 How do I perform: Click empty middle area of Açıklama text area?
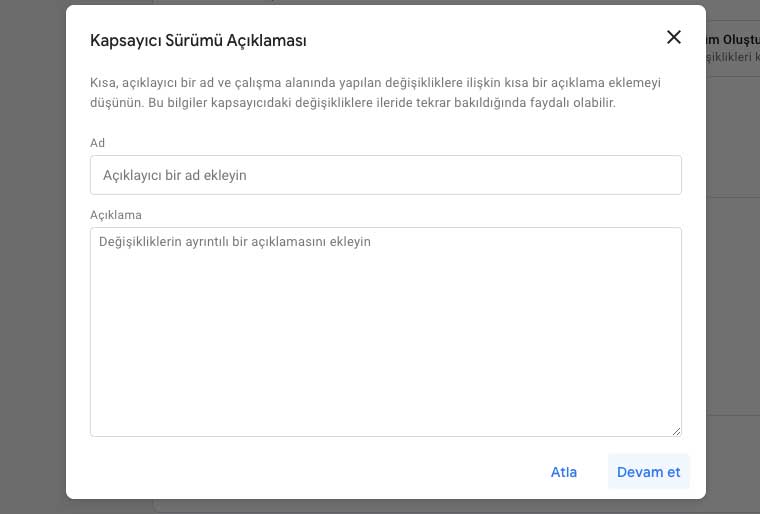tap(386, 339)
